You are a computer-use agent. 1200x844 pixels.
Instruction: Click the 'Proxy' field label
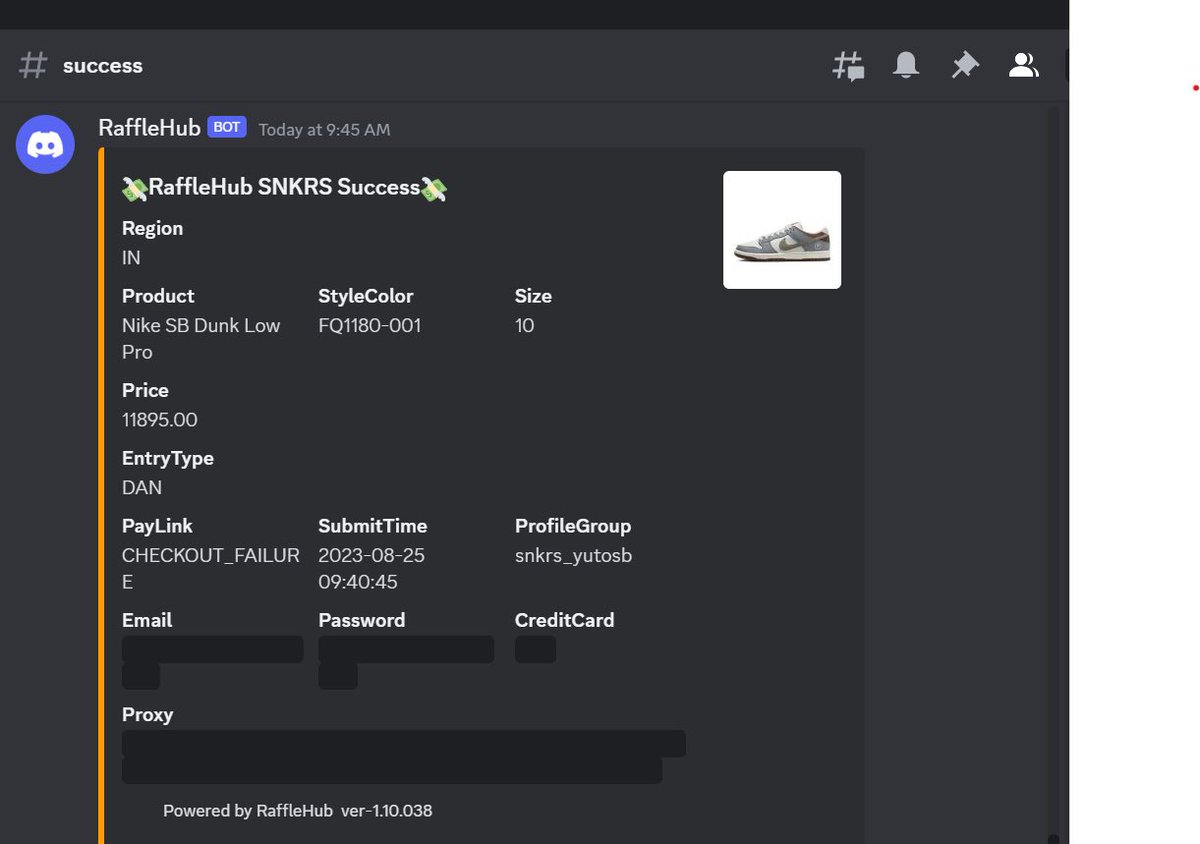(x=147, y=715)
